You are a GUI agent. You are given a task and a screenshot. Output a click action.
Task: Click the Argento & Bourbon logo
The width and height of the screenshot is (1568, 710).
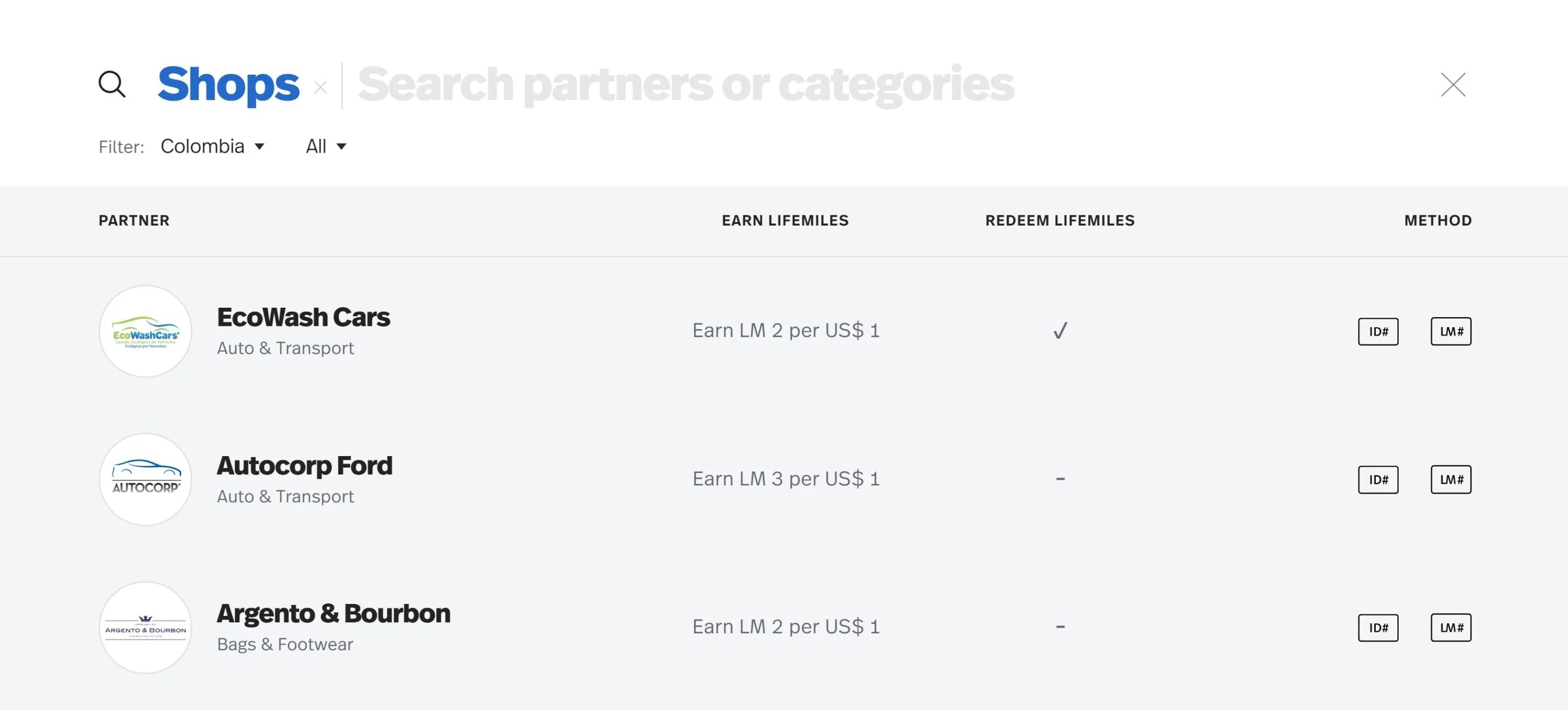coord(145,627)
